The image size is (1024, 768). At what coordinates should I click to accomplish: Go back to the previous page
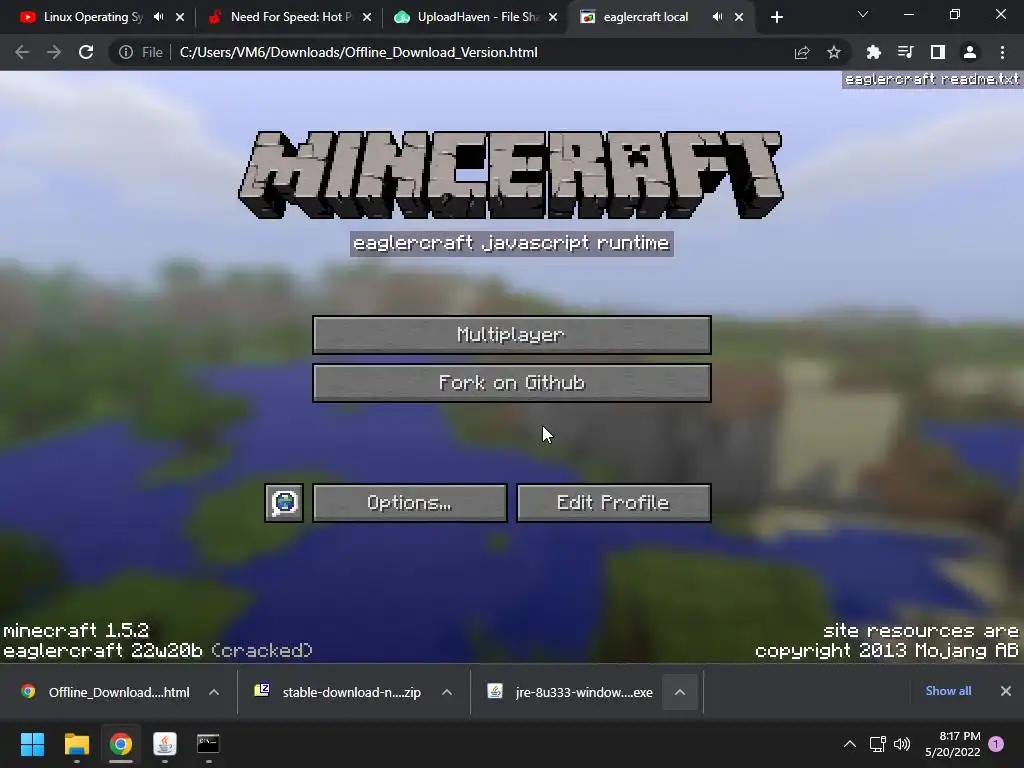click(x=22, y=52)
